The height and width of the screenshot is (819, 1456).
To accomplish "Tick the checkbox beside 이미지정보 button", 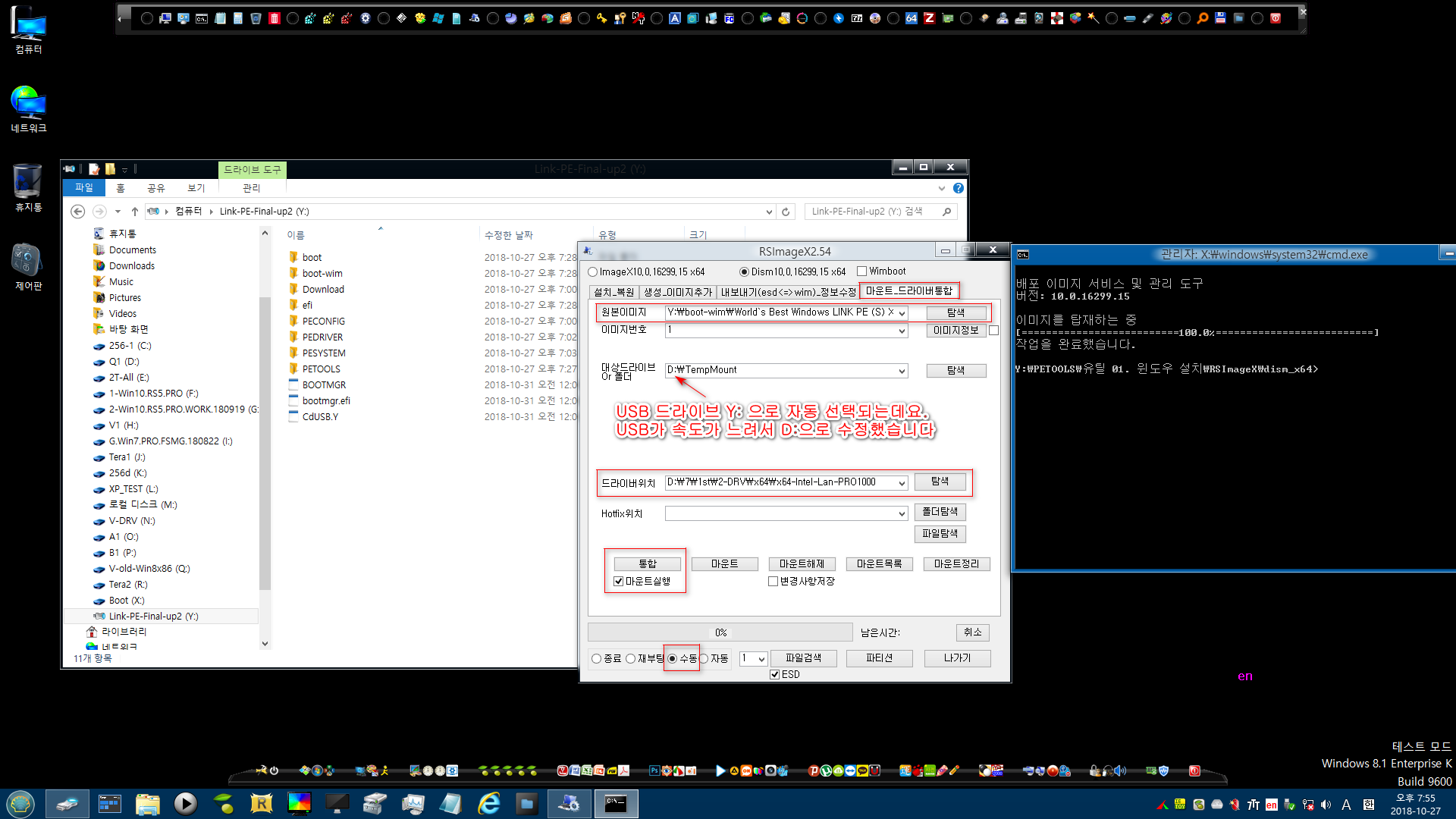I will tap(994, 331).
